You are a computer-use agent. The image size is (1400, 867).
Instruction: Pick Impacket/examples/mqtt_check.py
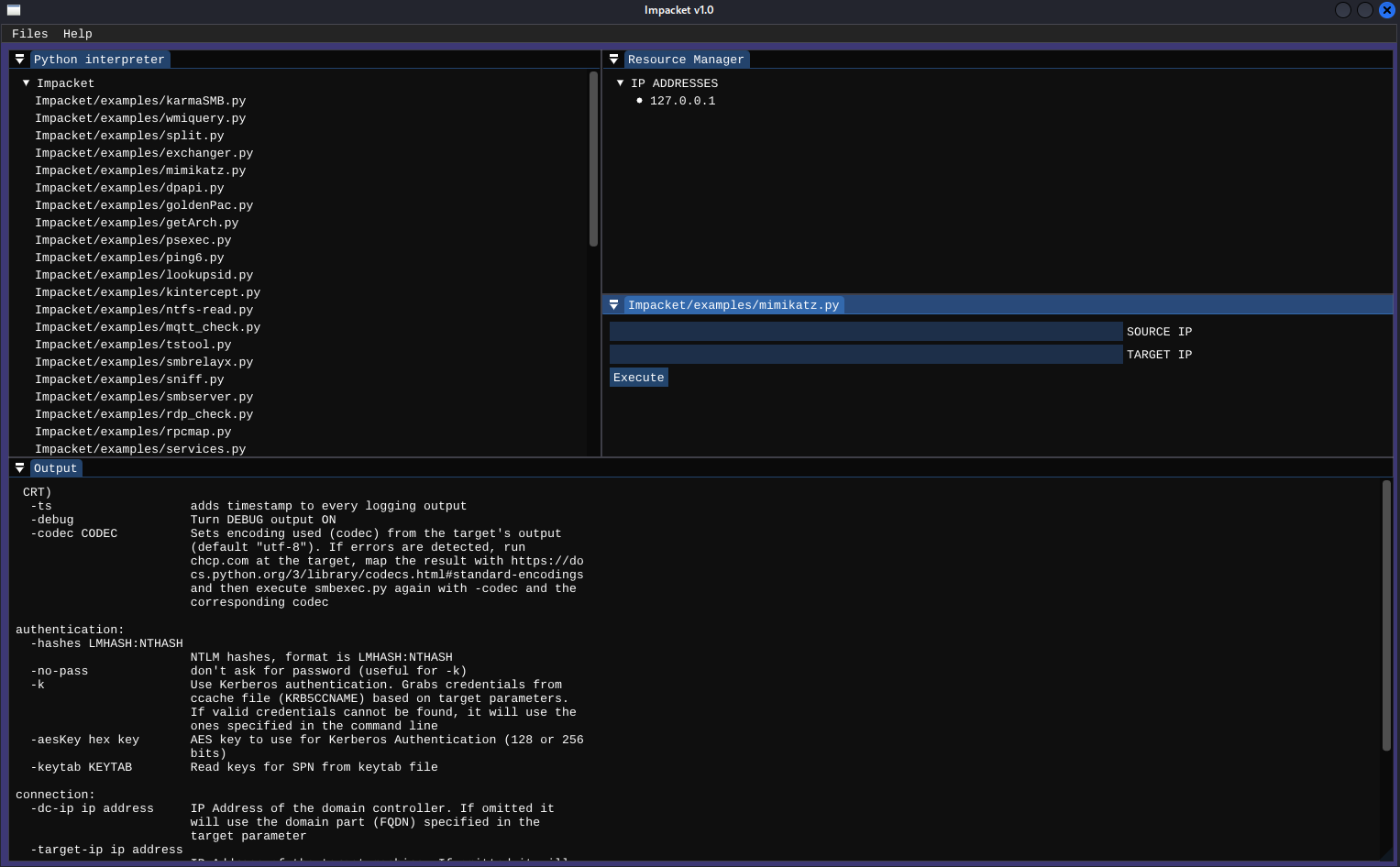148,327
